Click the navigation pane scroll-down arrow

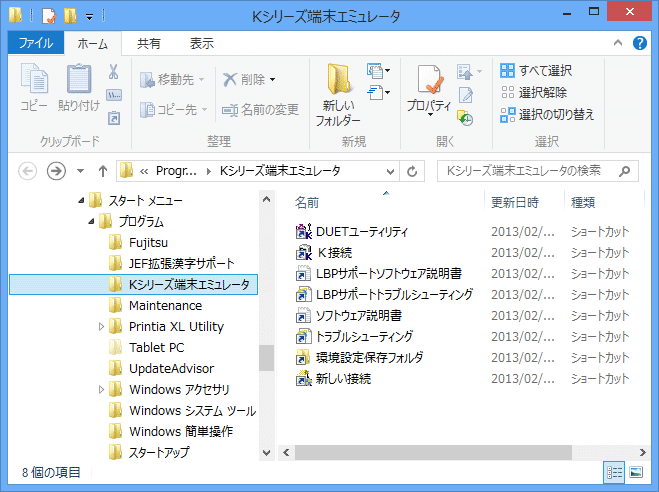click(x=266, y=453)
